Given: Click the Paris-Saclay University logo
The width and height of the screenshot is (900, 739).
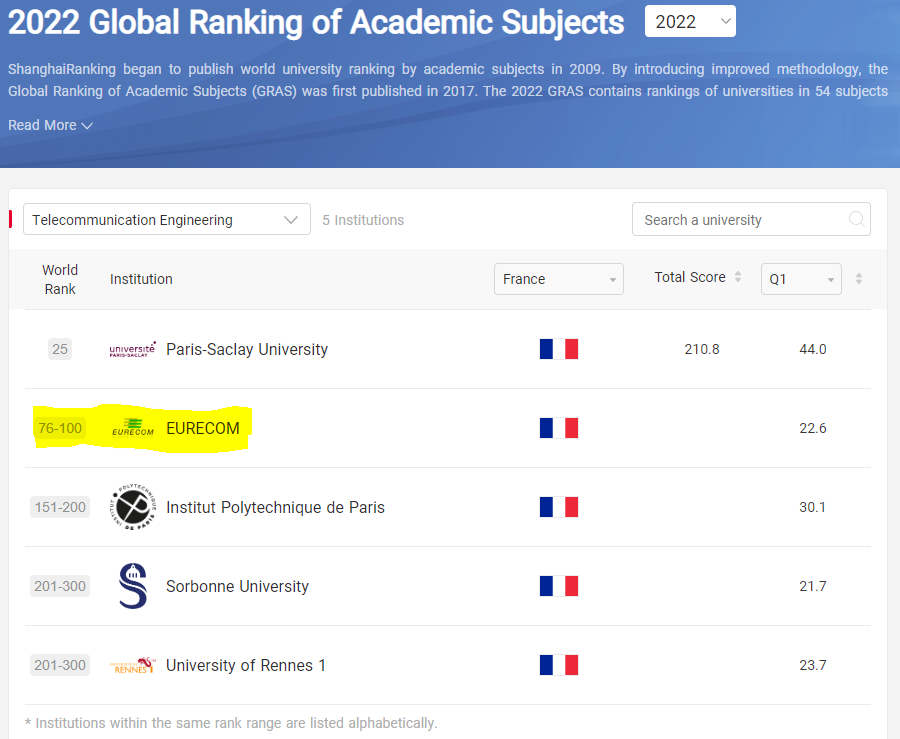Looking at the screenshot, I should pos(133,349).
